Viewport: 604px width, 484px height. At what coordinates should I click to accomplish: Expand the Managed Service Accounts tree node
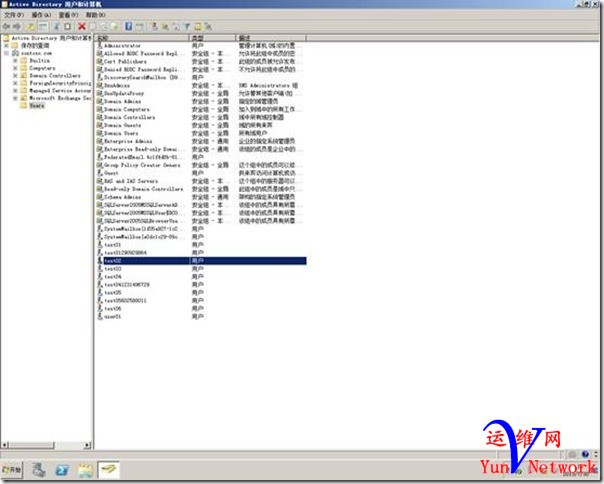pyautogui.click(x=15, y=91)
